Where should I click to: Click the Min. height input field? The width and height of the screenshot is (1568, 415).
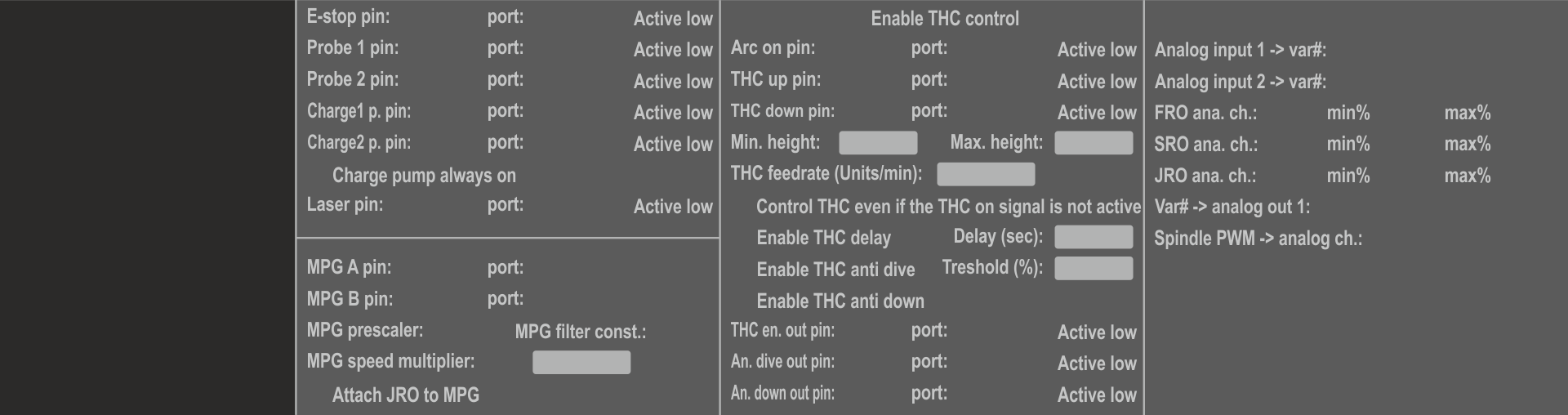point(878,143)
